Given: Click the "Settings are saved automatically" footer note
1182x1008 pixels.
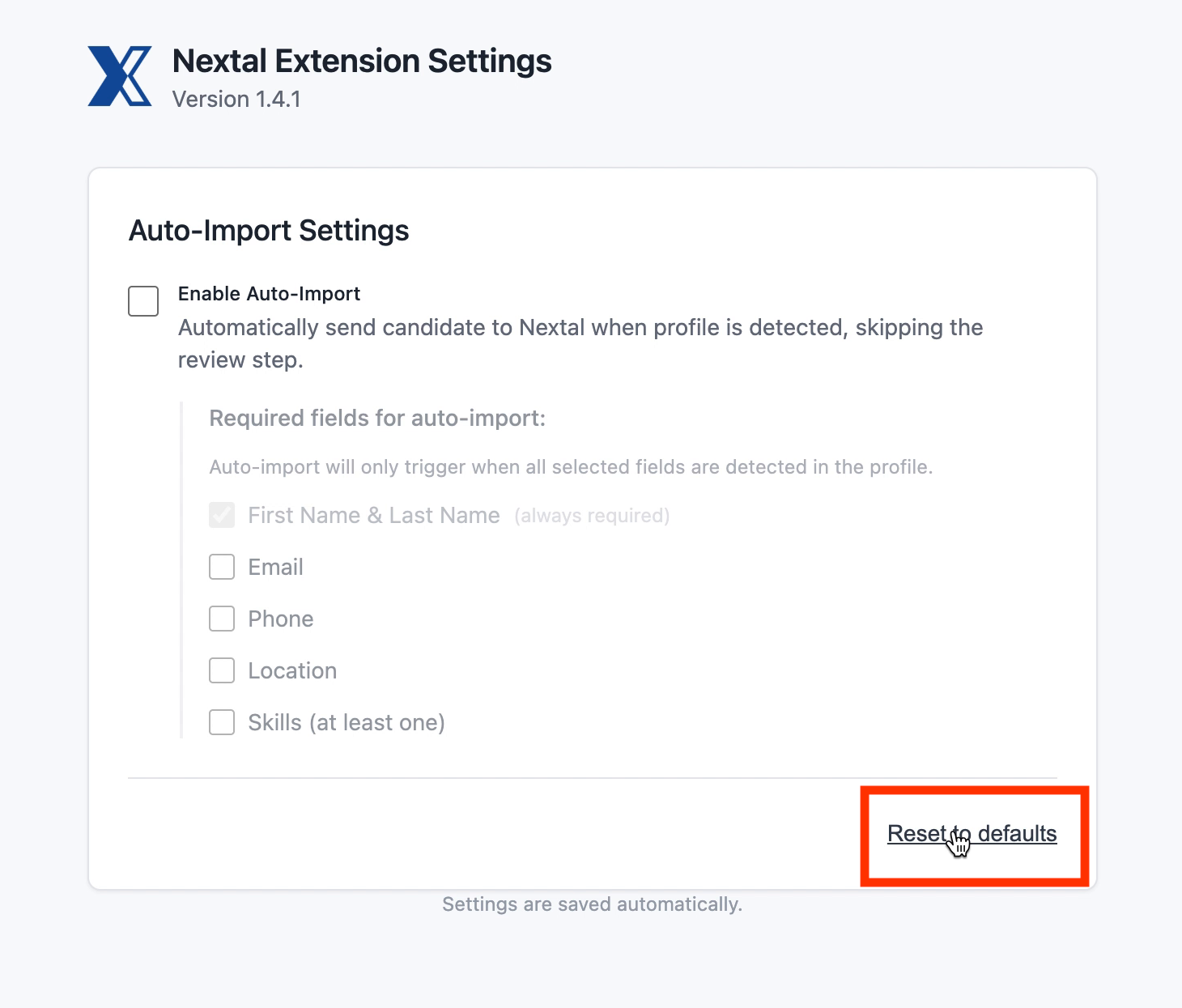Looking at the screenshot, I should pyautogui.click(x=592, y=904).
